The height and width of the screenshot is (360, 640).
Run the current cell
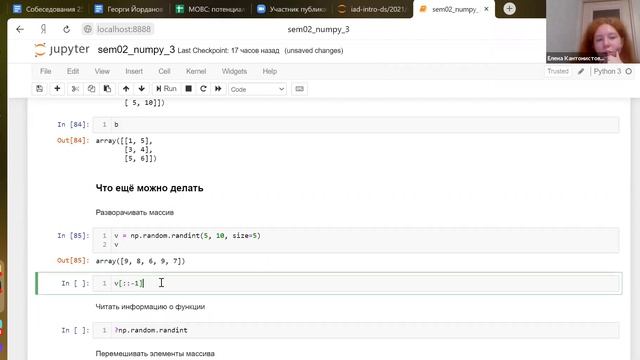pyautogui.click(x=166, y=89)
